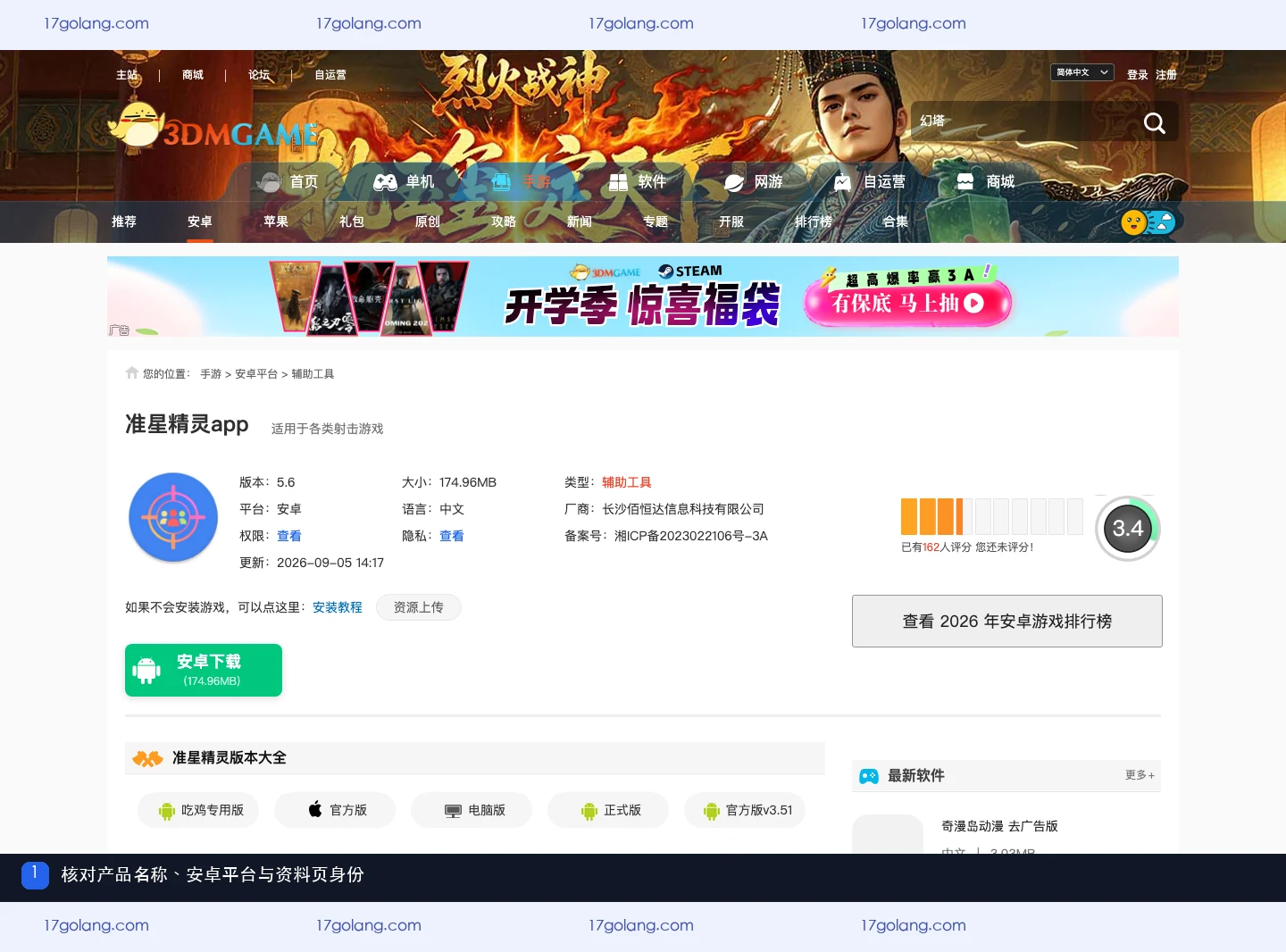Open the 安装教程 link
Screen dimensions: 1286x952
click(338, 607)
